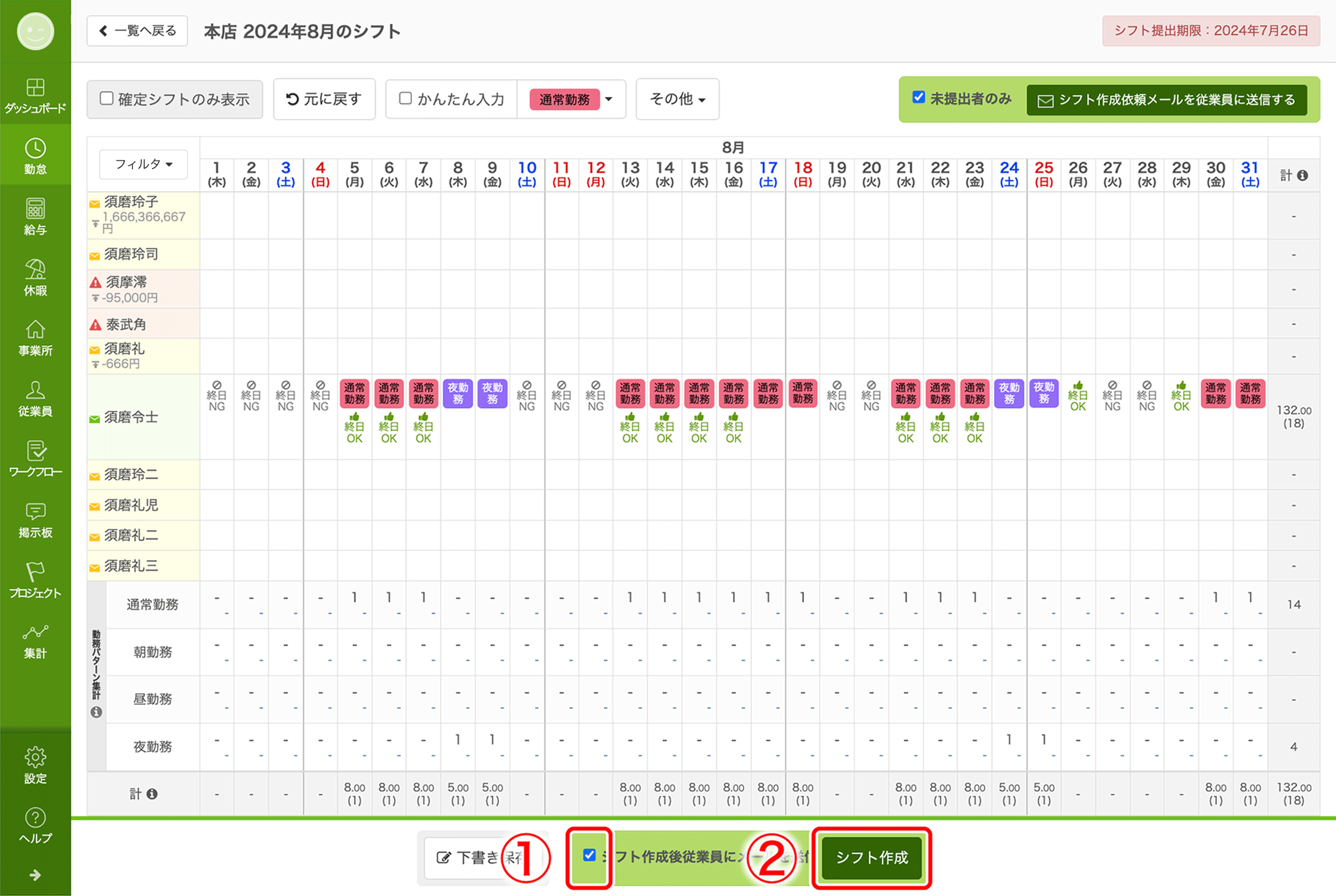
Task: Open the フィルタ dropdown
Action: [144, 164]
